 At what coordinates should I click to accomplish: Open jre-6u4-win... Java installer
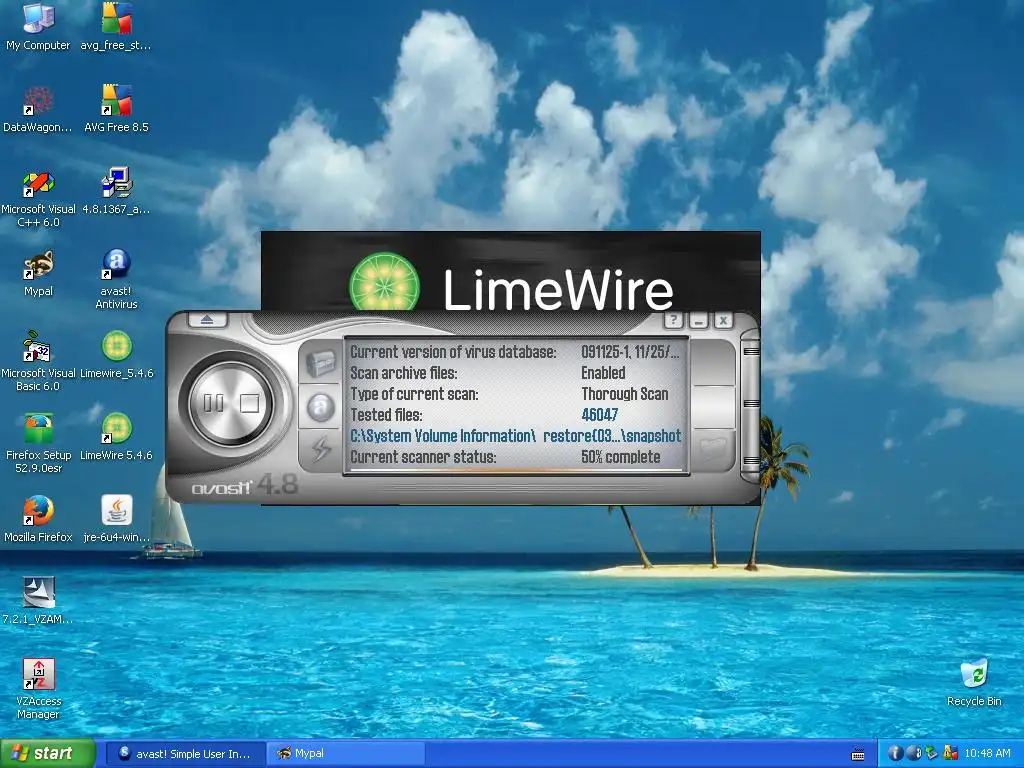pos(116,519)
